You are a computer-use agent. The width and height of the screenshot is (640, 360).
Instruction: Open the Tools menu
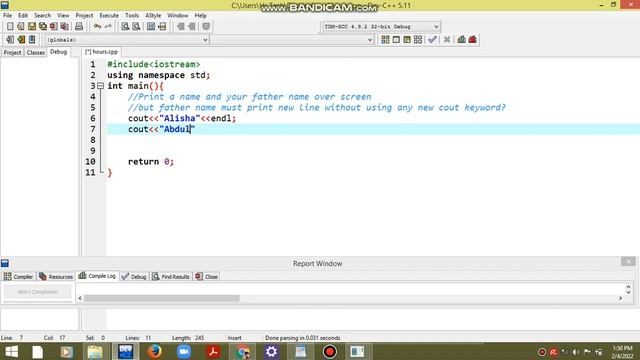132,16
